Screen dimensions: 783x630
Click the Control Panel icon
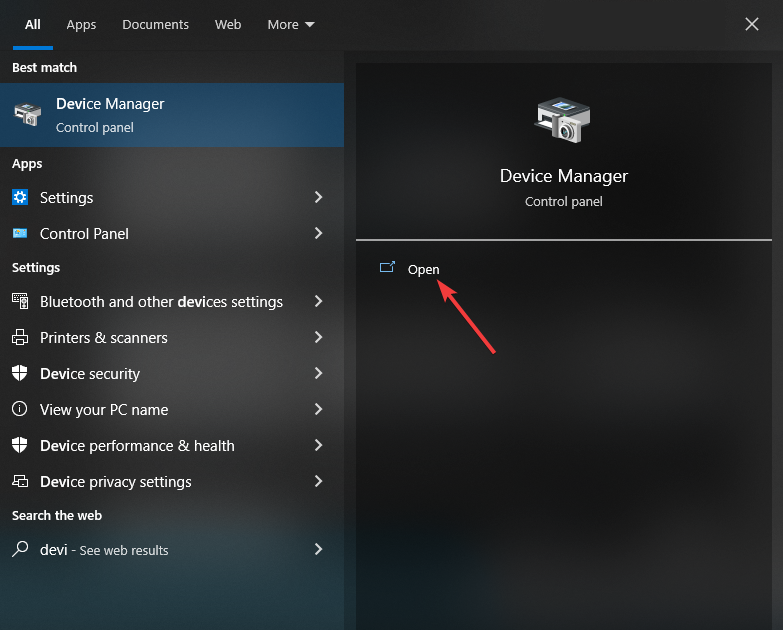point(20,234)
